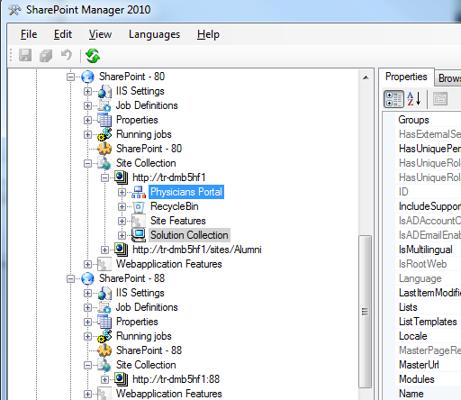
Task: Expand the RecycleBin node
Action: coord(122,207)
